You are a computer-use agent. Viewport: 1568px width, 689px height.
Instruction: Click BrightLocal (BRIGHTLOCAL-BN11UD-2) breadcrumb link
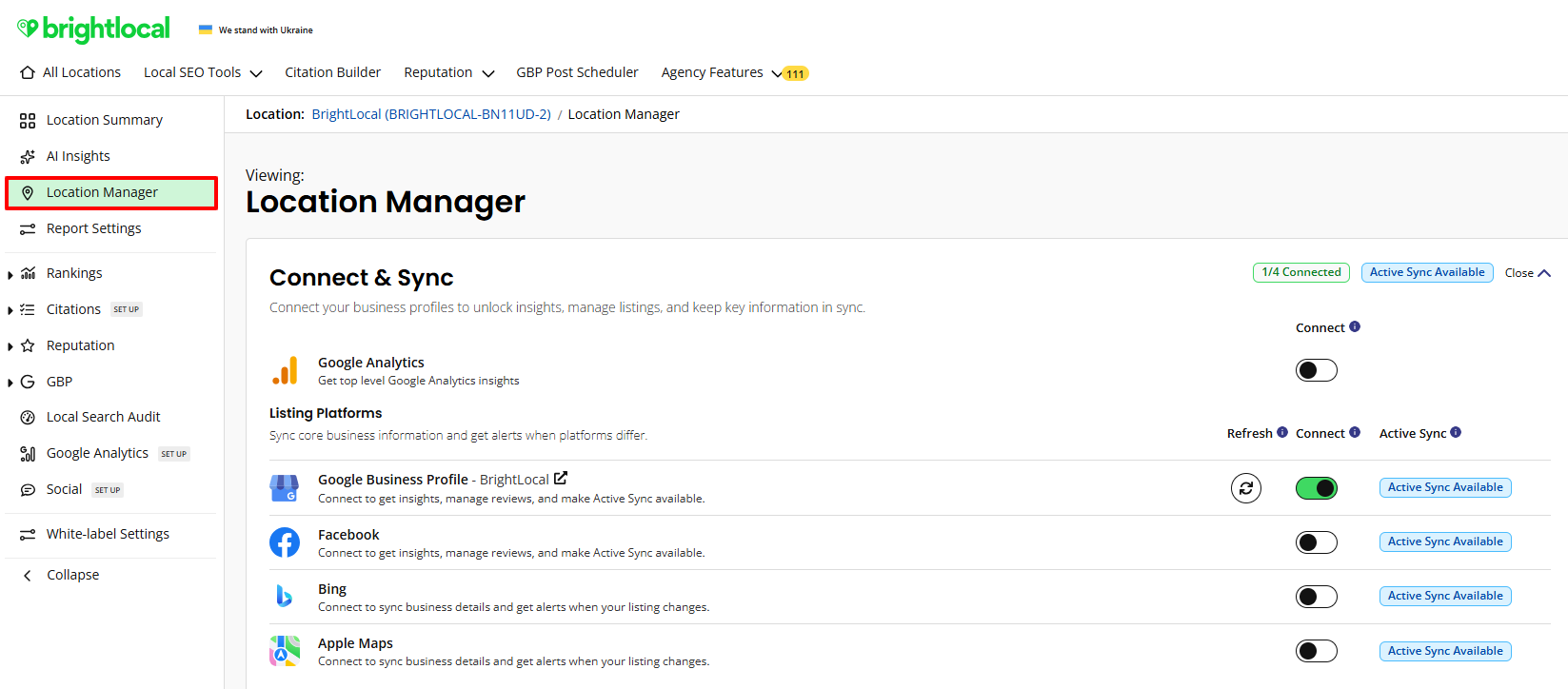[431, 114]
